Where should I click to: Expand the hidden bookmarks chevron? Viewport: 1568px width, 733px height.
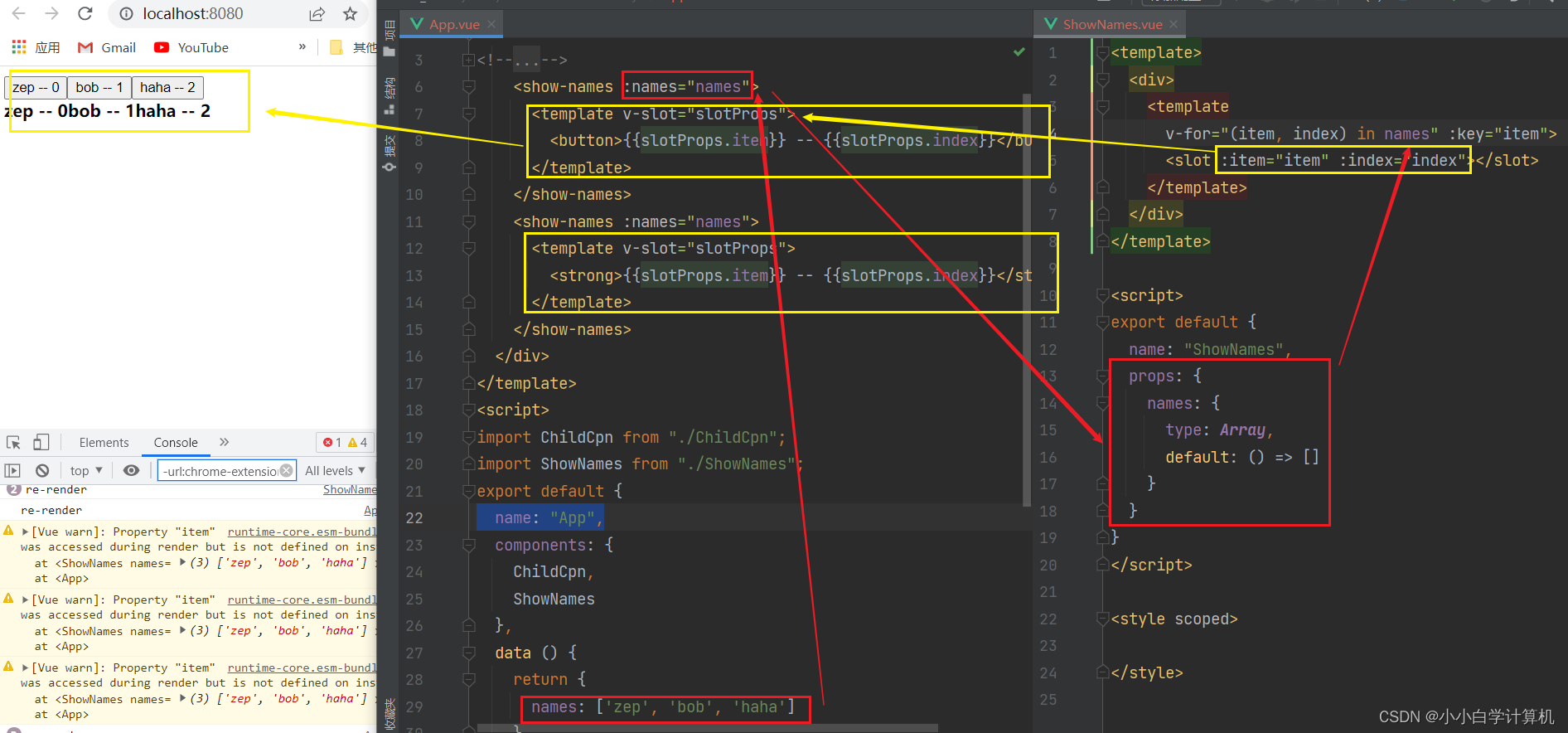(x=302, y=47)
